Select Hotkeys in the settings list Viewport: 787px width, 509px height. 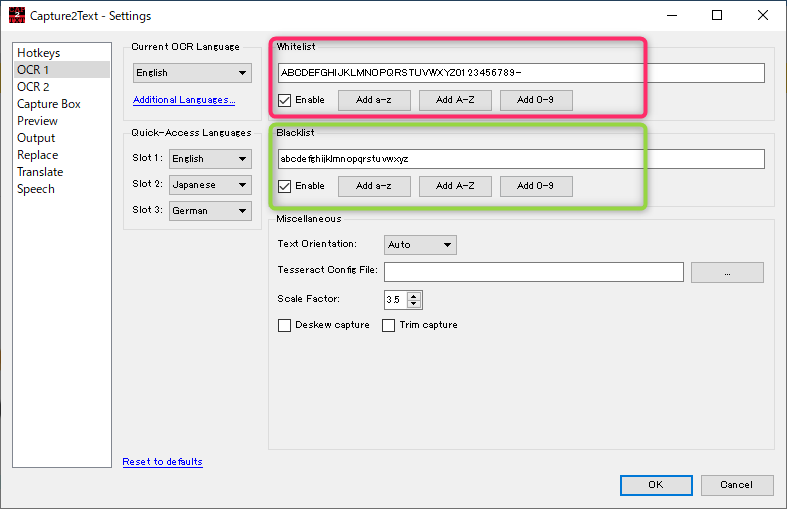point(38,53)
